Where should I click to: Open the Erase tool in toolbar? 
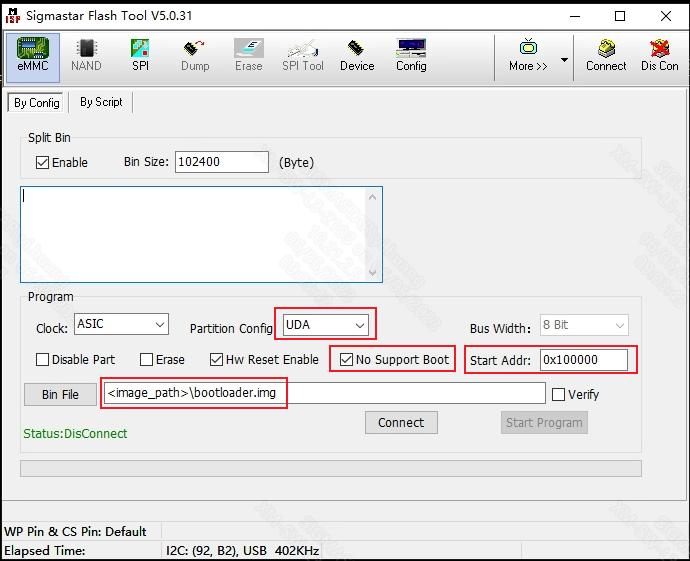249,56
